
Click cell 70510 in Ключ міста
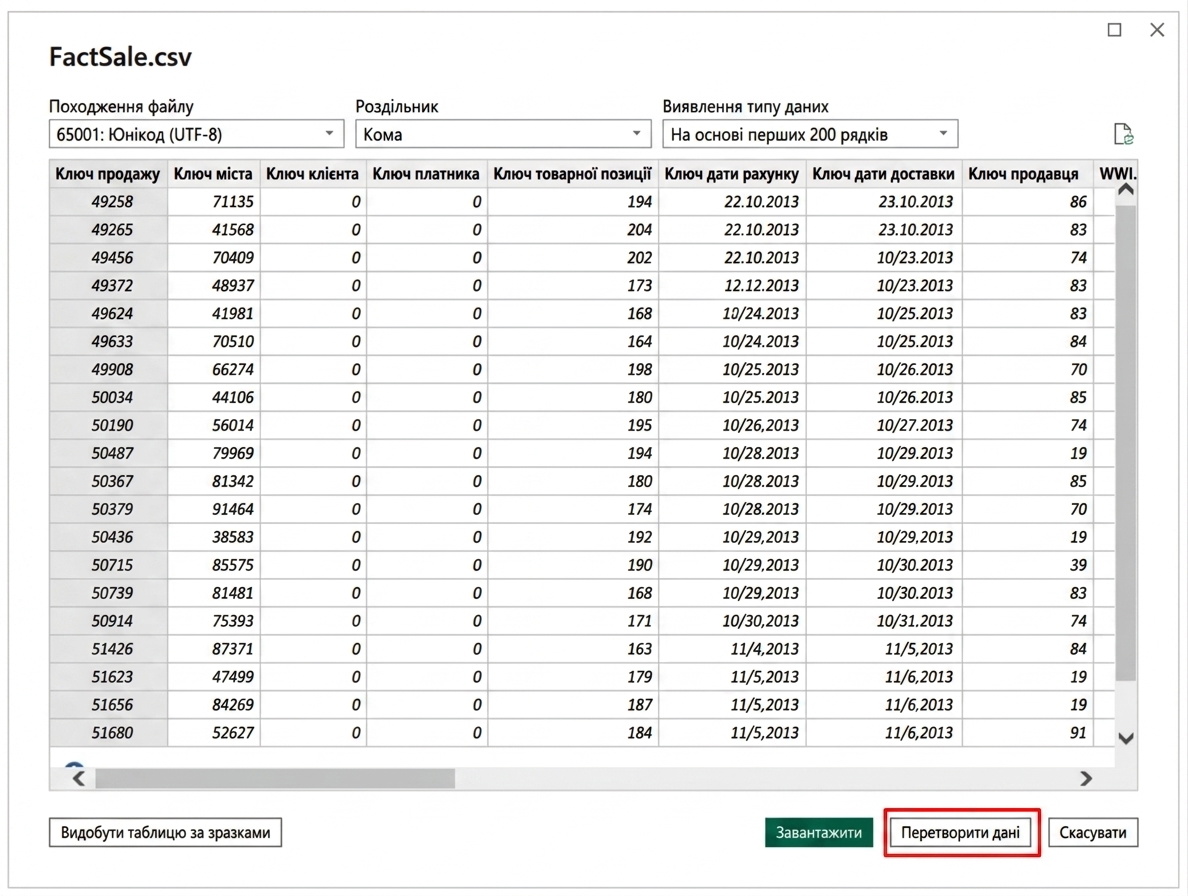[213, 342]
